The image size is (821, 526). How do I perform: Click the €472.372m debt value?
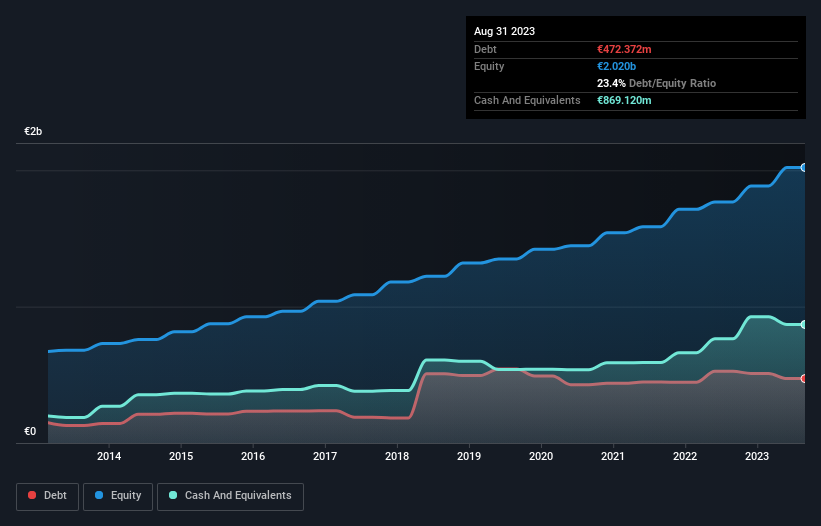pos(624,49)
